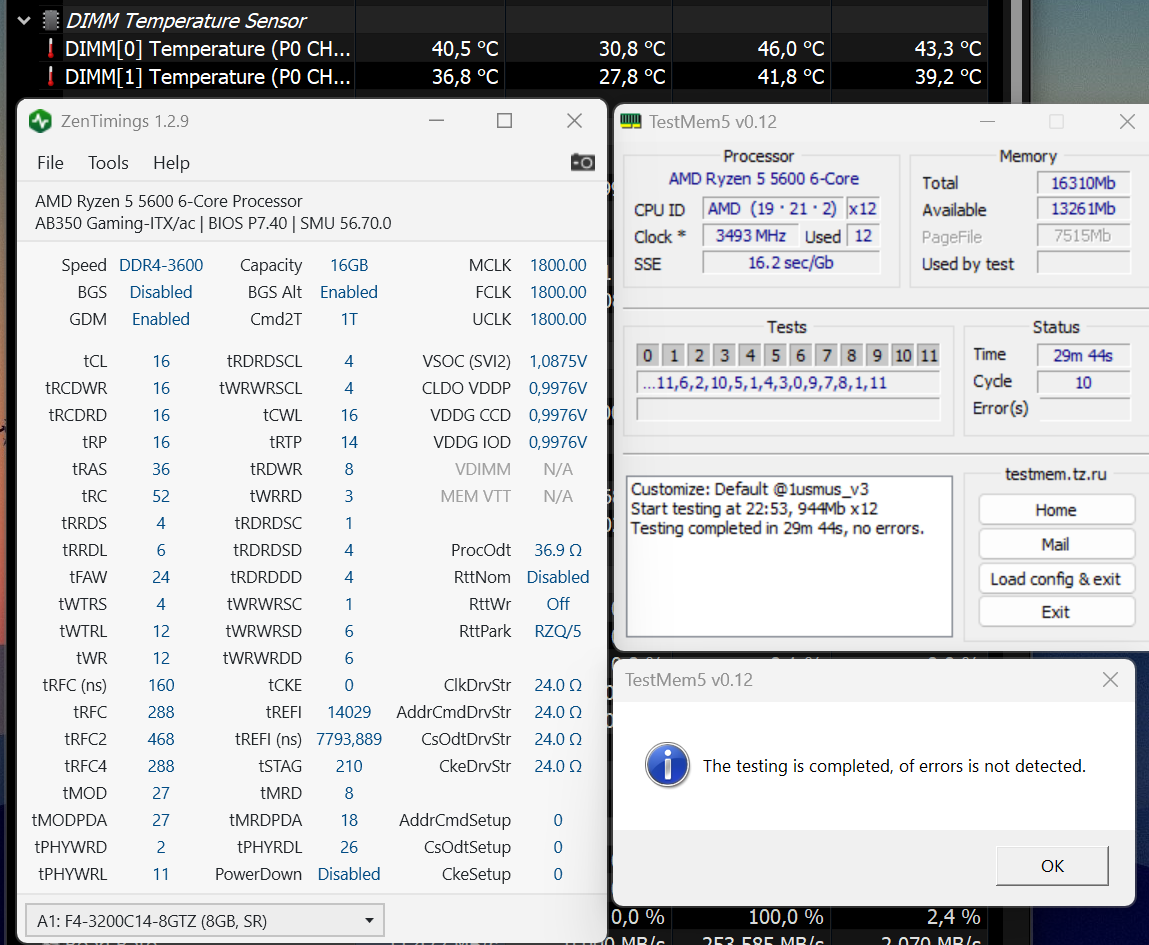Click OK in the TestMem5 completion dialog
This screenshot has height=945, width=1149.
1052,866
